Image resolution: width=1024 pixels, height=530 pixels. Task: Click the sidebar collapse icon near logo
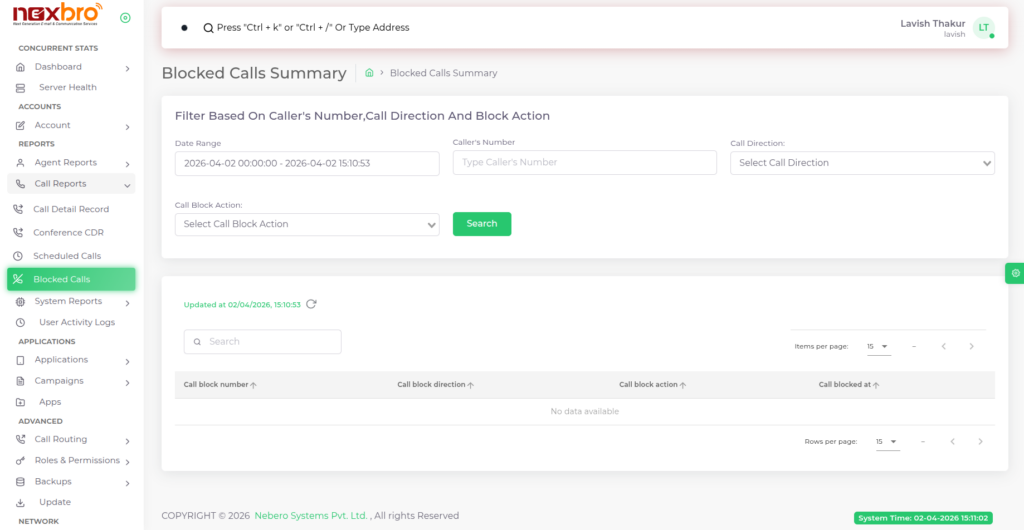[x=125, y=18]
